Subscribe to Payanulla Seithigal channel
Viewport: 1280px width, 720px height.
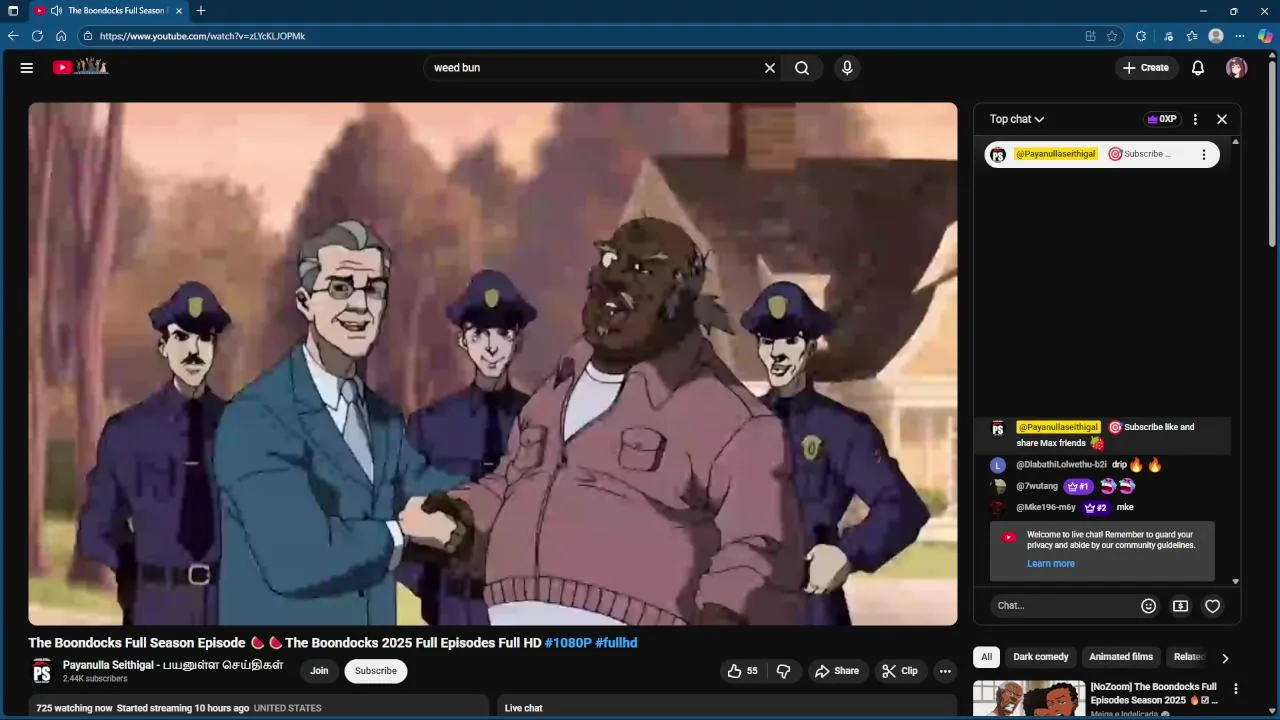point(376,671)
